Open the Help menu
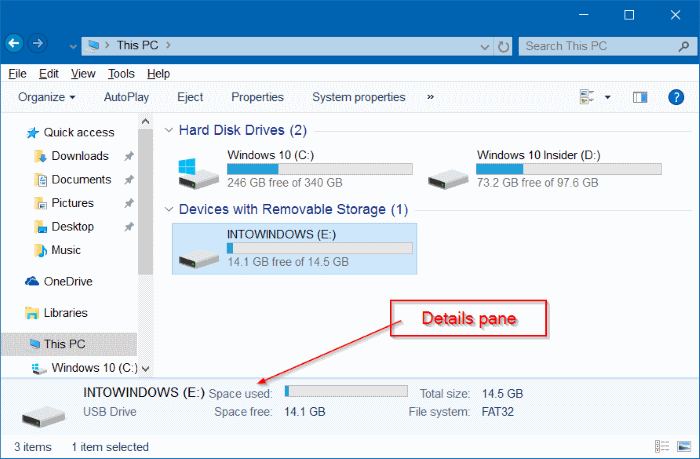The image size is (700, 459). pyautogui.click(x=158, y=74)
